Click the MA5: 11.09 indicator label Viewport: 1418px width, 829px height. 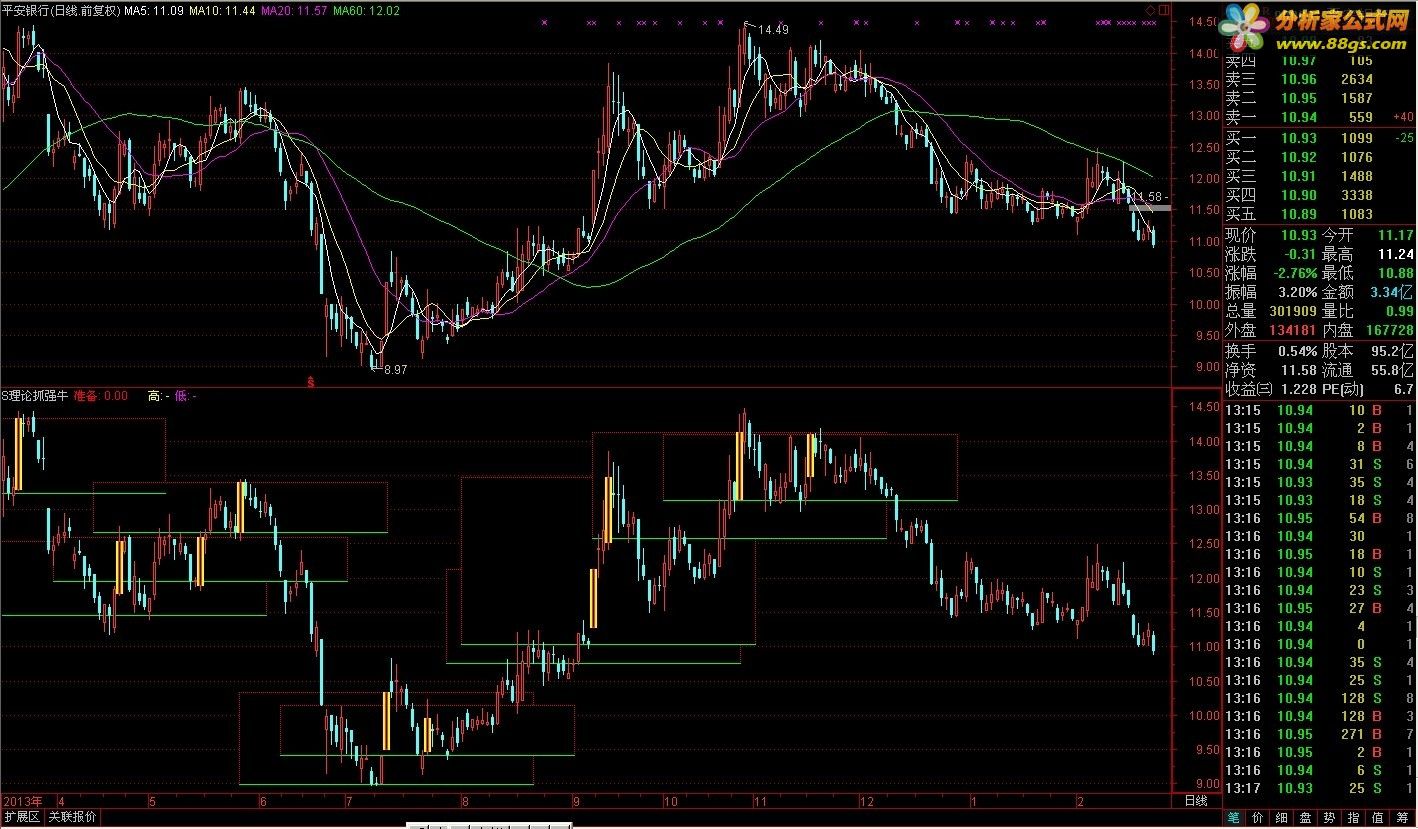click(x=155, y=11)
